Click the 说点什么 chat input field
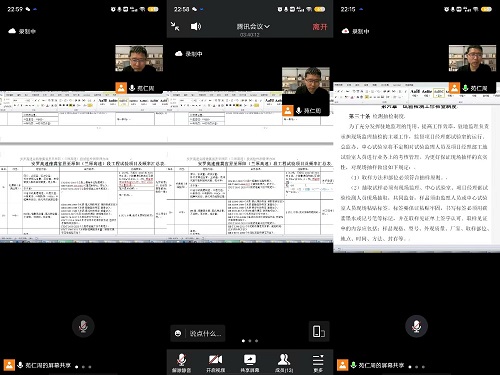The height and width of the screenshot is (375, 500). 205,333
